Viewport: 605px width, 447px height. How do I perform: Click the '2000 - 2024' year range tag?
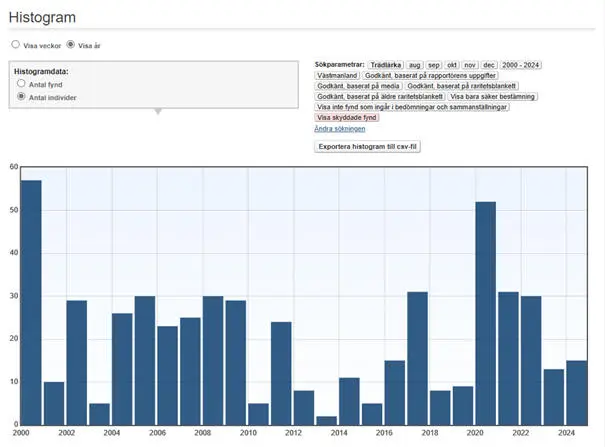click(521, 64)
